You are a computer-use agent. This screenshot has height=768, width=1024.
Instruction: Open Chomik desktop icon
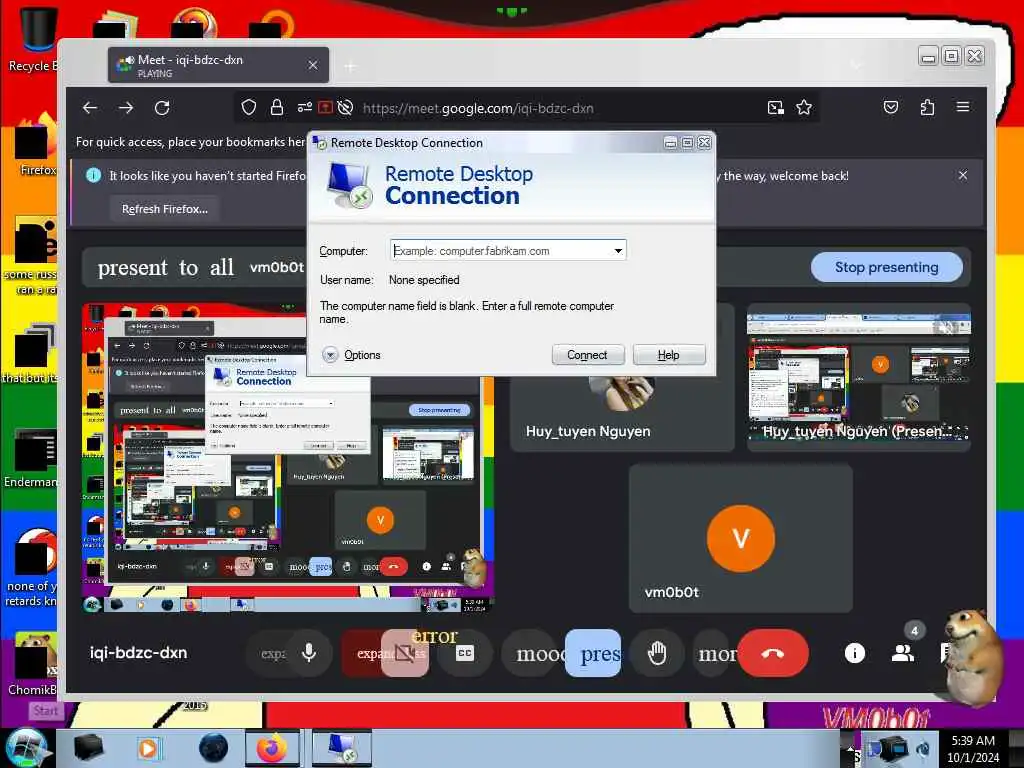[x=33, y=664]
